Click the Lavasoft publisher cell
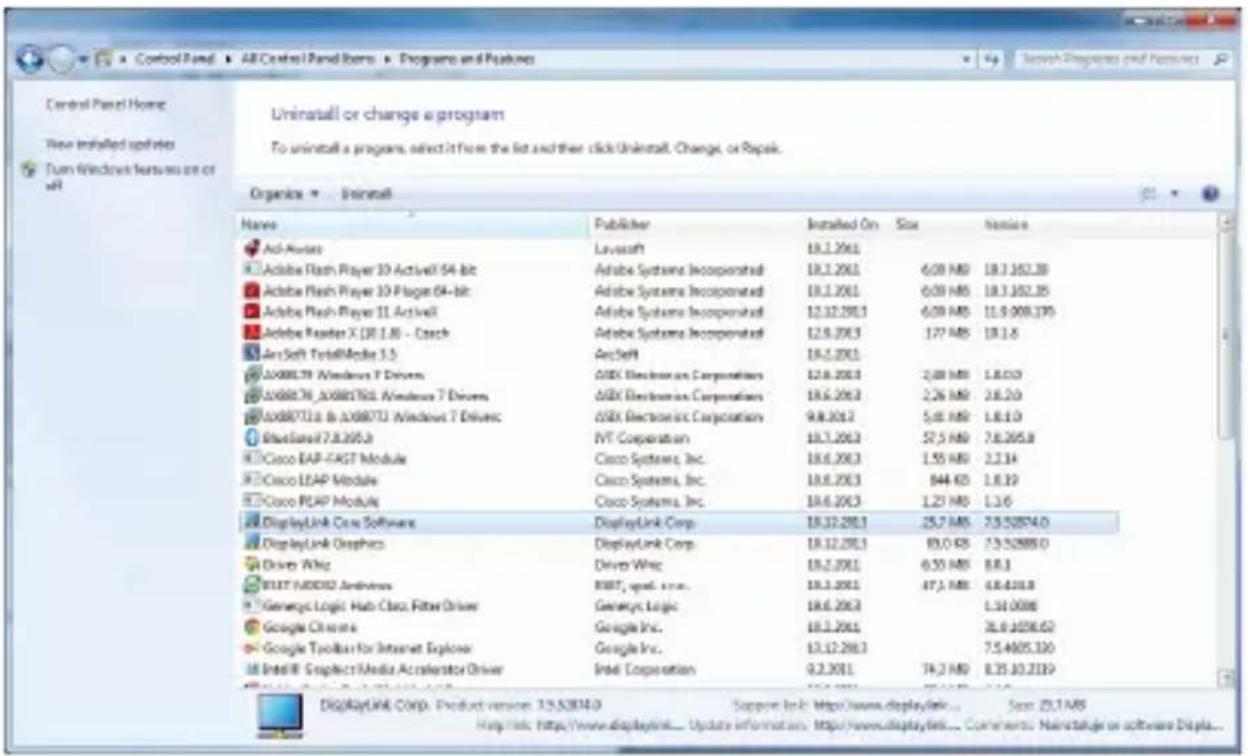This screenshot has width=1248, height=756. (x=621, y=247)
